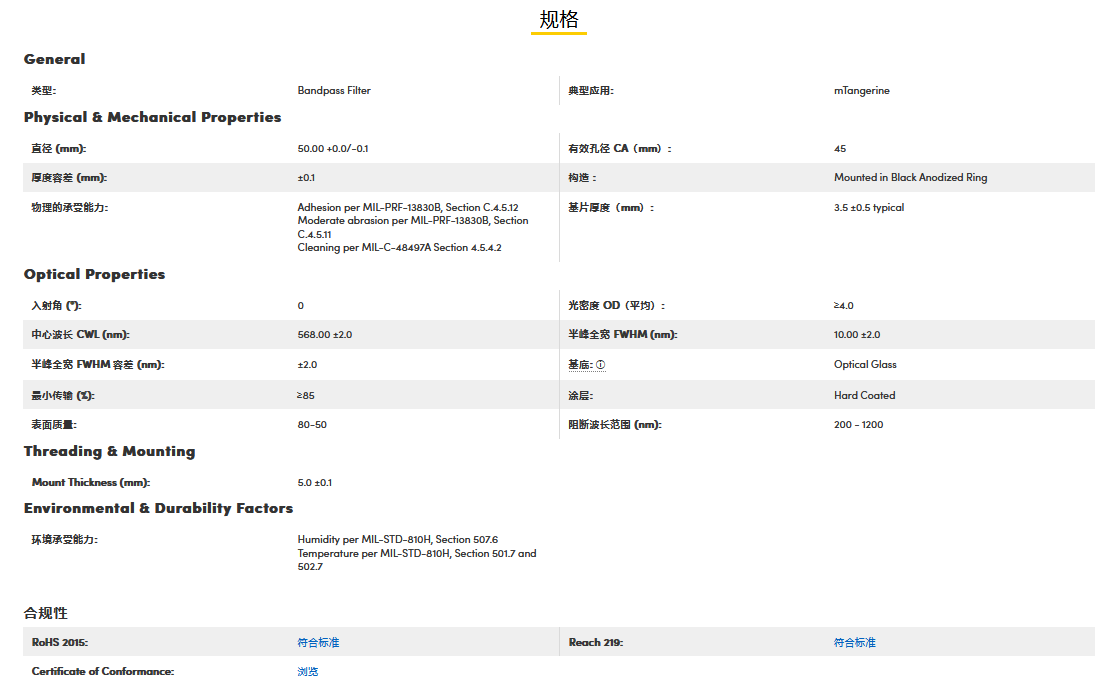Click the Mounted in Black Anodized Ring text

[x=910, y=177]
